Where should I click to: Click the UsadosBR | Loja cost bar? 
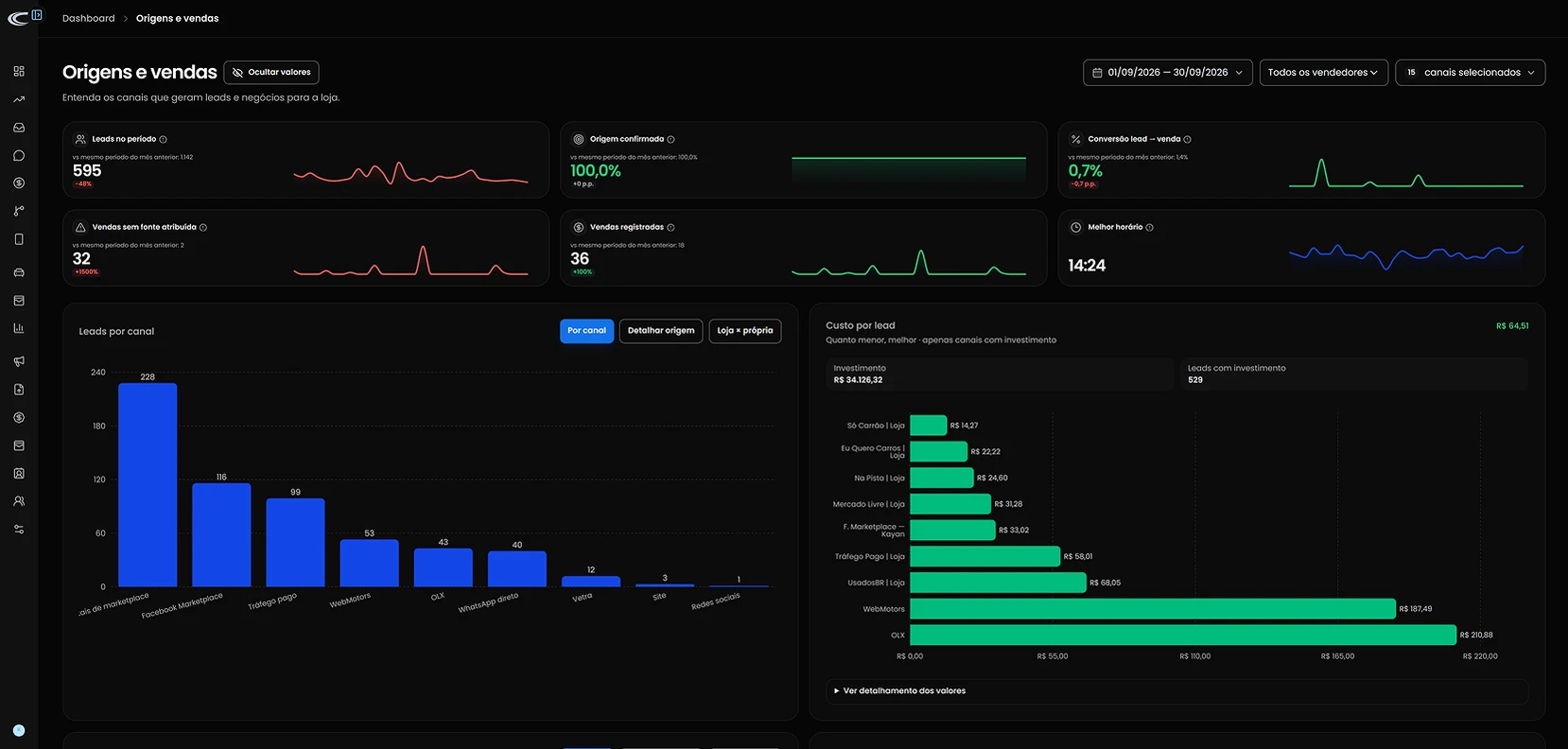click(x=998, y=583)
